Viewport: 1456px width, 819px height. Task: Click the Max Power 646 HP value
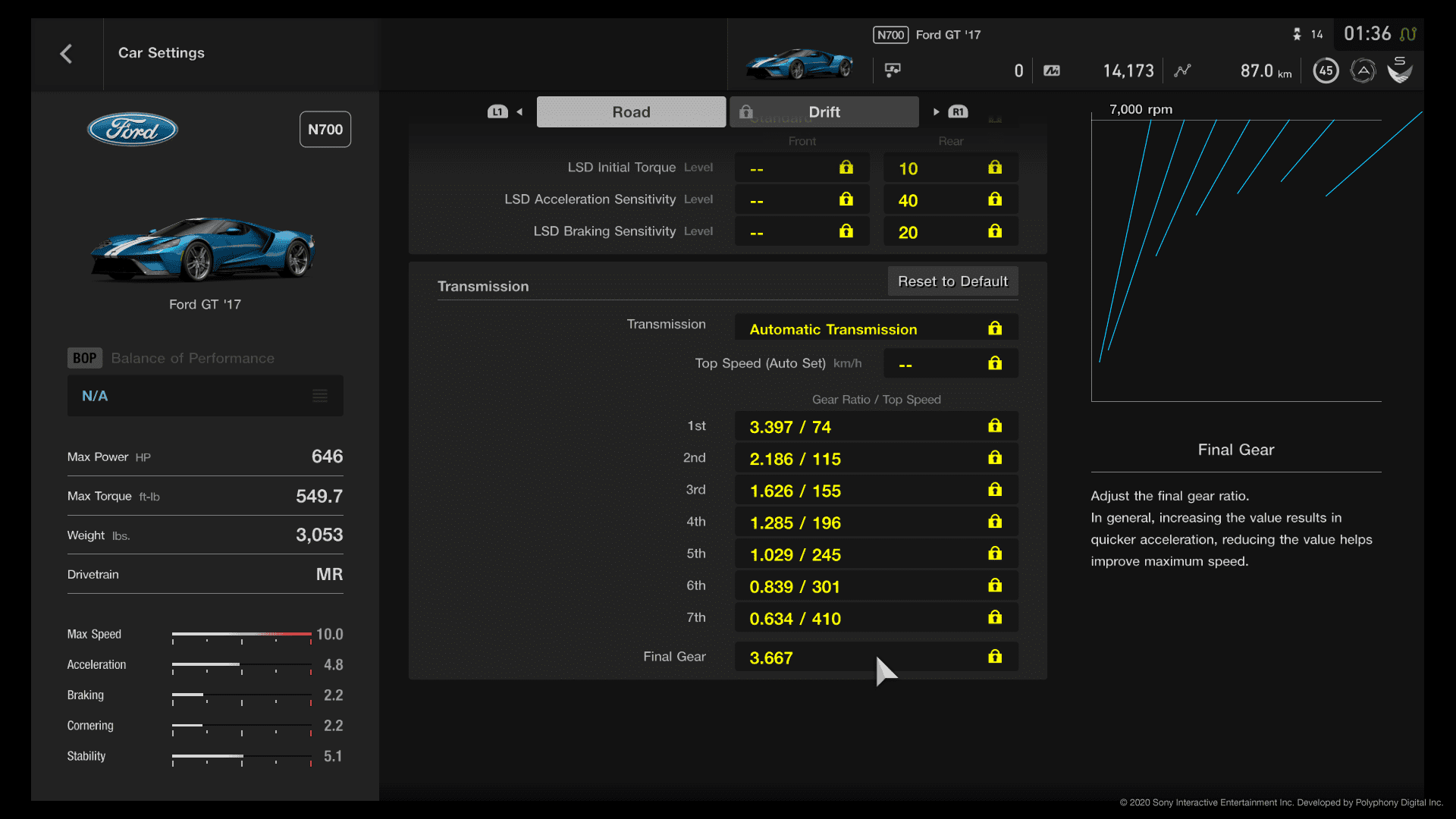pos(327,457)
